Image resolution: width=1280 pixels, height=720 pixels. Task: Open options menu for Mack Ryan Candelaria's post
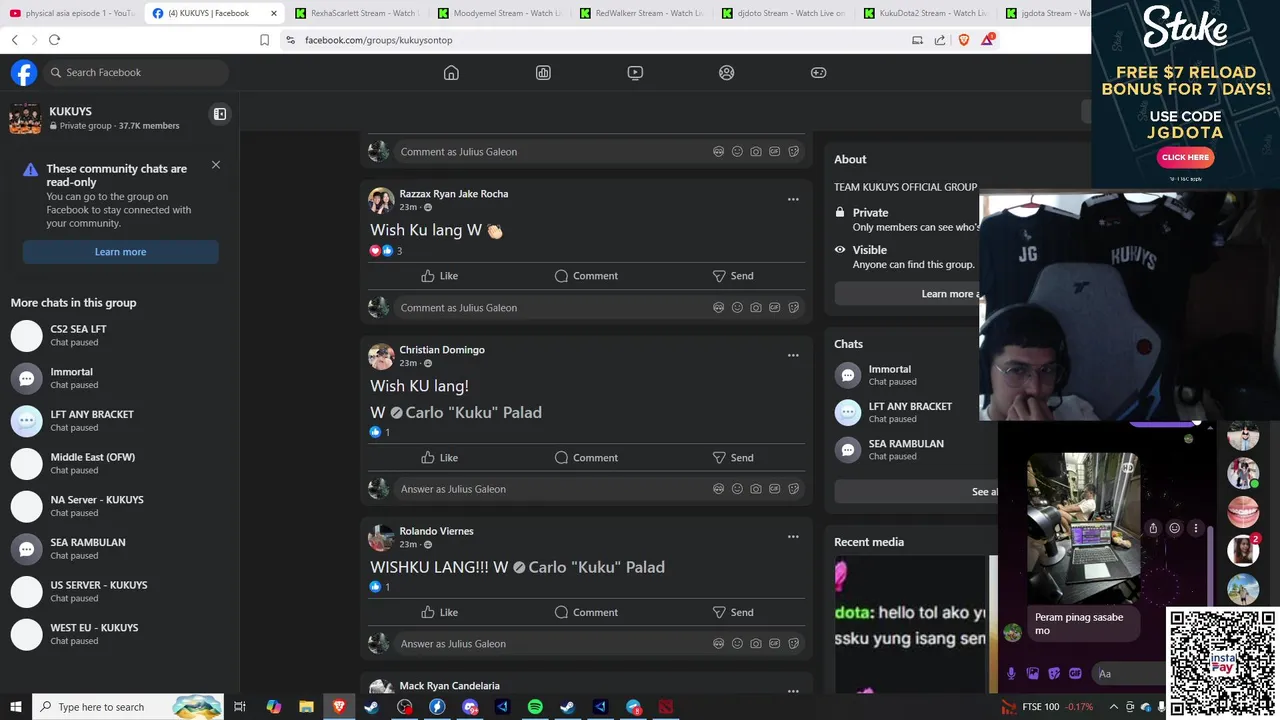[793, 691]
